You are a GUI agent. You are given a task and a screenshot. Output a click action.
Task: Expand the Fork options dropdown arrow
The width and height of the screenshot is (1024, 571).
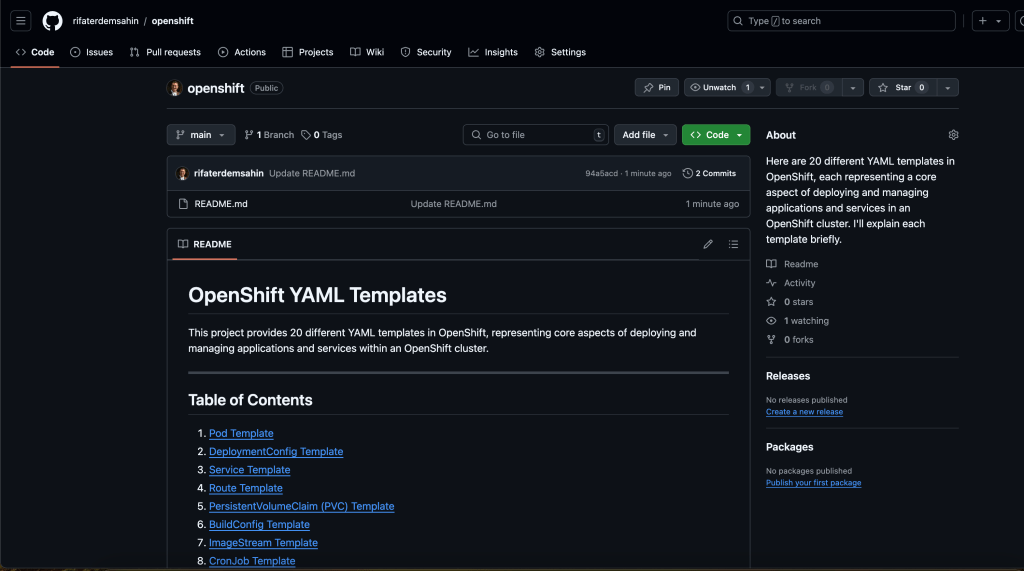pos(853,88)
